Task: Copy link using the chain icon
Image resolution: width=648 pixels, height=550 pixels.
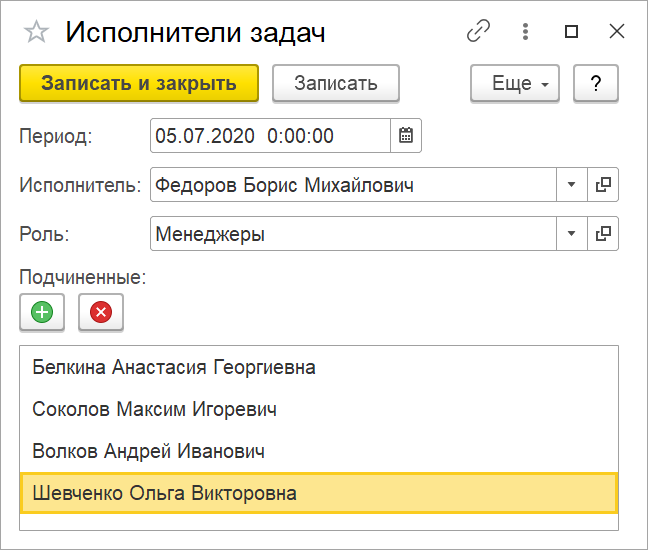Action: (478, 31)
